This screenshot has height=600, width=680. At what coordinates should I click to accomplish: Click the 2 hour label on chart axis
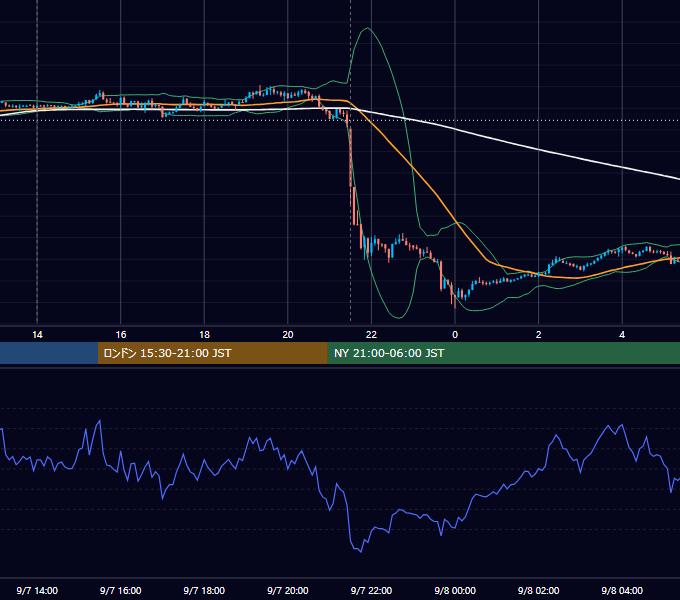pyautogui.click(x=539, y=335)
